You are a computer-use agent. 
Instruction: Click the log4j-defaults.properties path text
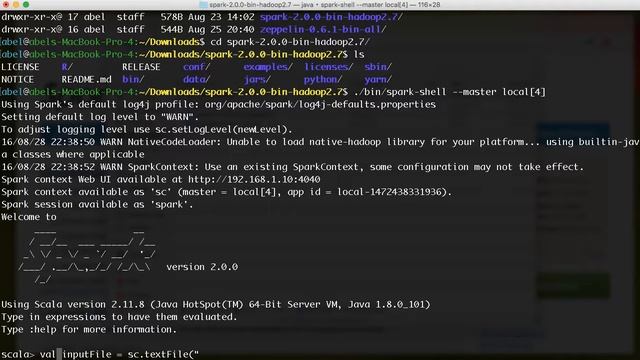(320, 104)
